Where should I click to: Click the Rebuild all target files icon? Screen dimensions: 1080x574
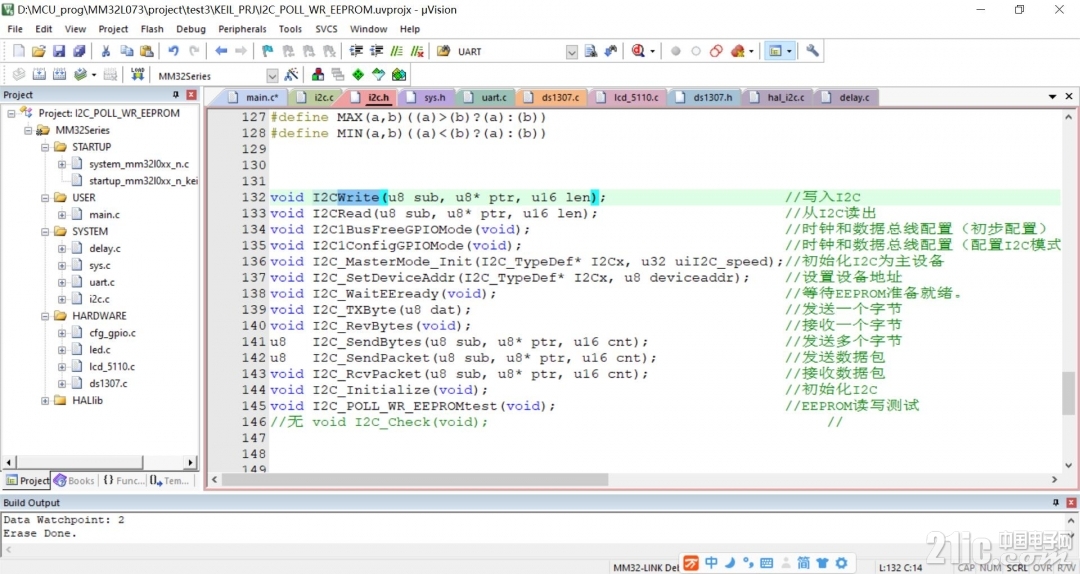59,74
